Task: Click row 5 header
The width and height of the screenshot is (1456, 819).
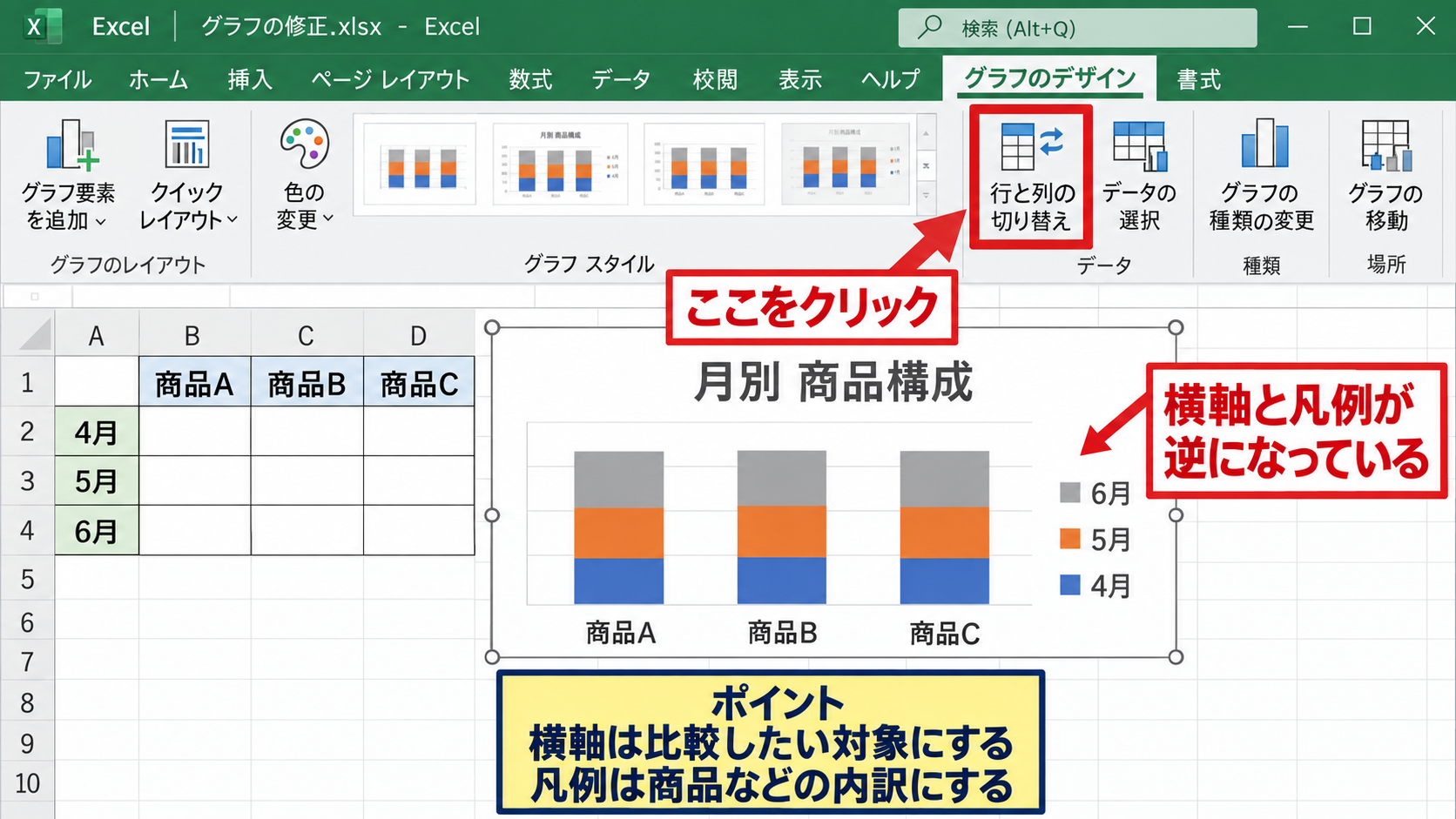Action: point(27,579)
